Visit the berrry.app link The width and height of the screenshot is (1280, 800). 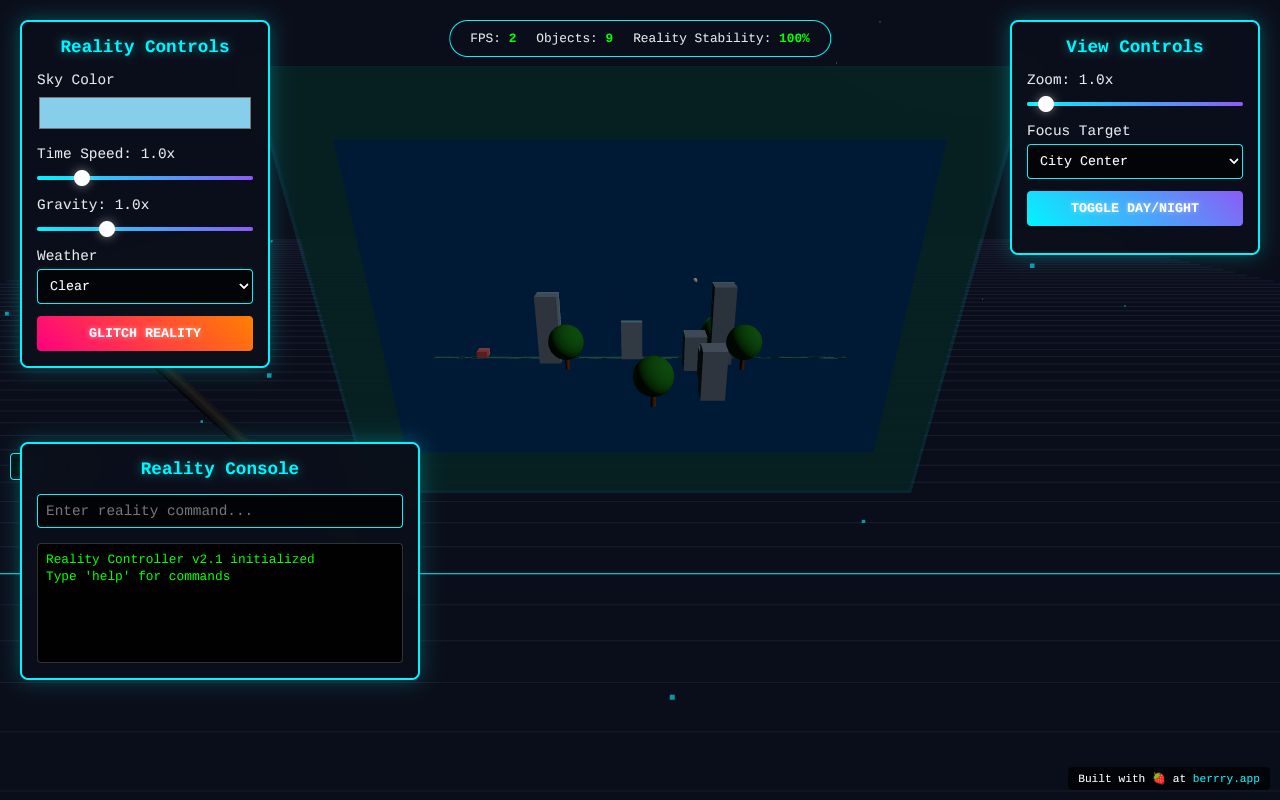point(1226,778)
